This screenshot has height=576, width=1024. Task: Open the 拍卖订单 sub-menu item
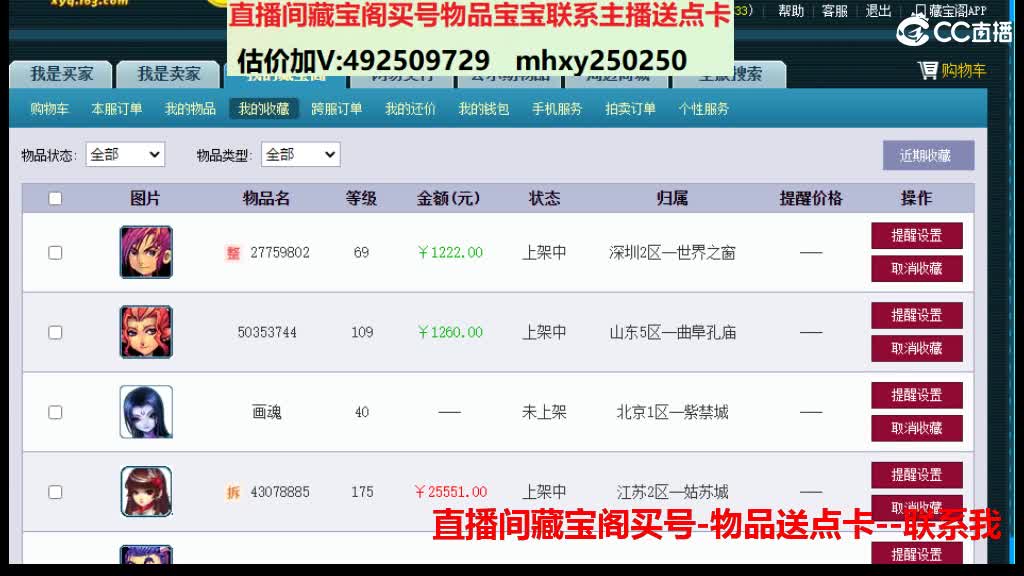pos(630,108)
